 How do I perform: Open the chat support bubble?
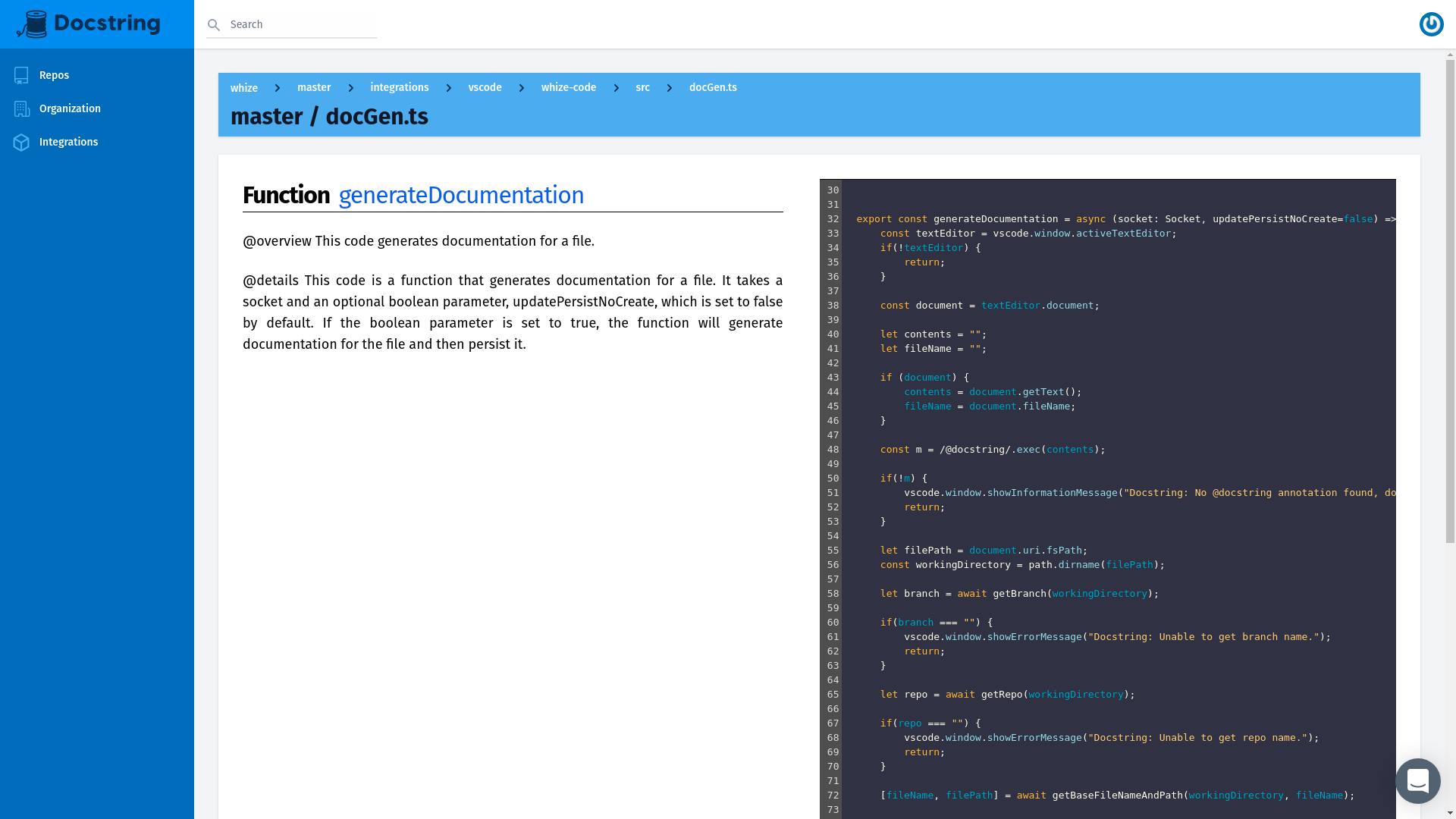point(1417,780)
